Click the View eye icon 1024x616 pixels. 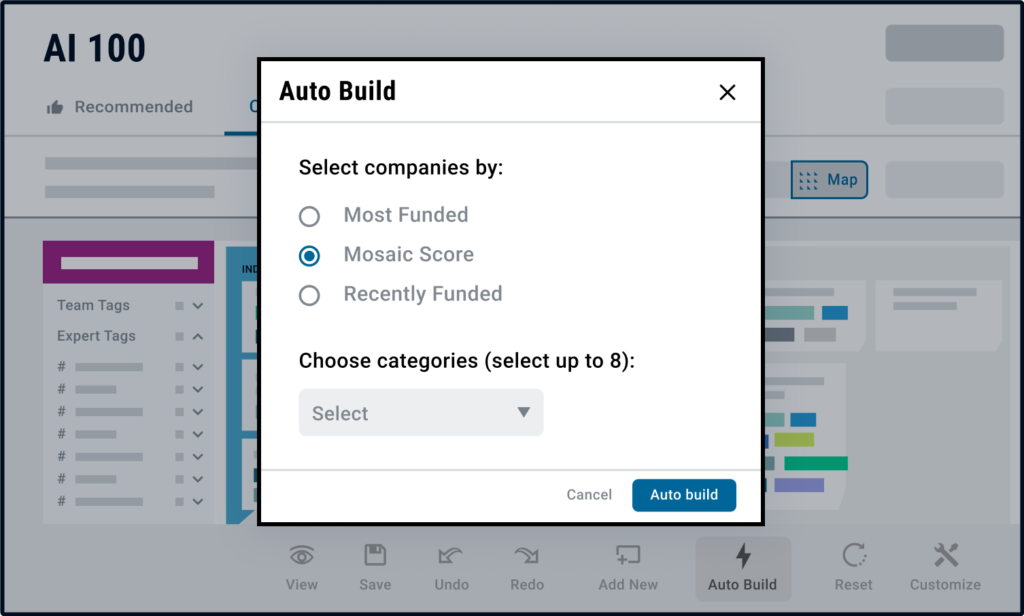[x=302, y=556]
